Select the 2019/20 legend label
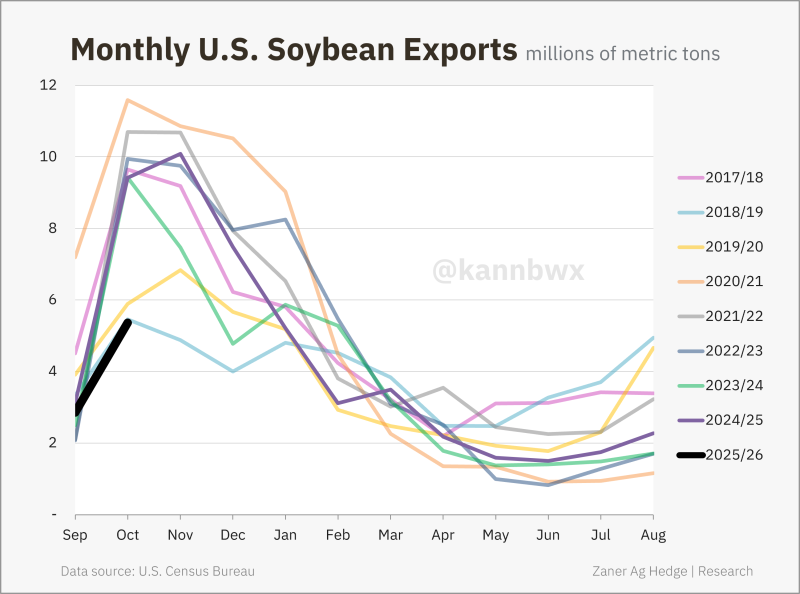 click(735, 247)
